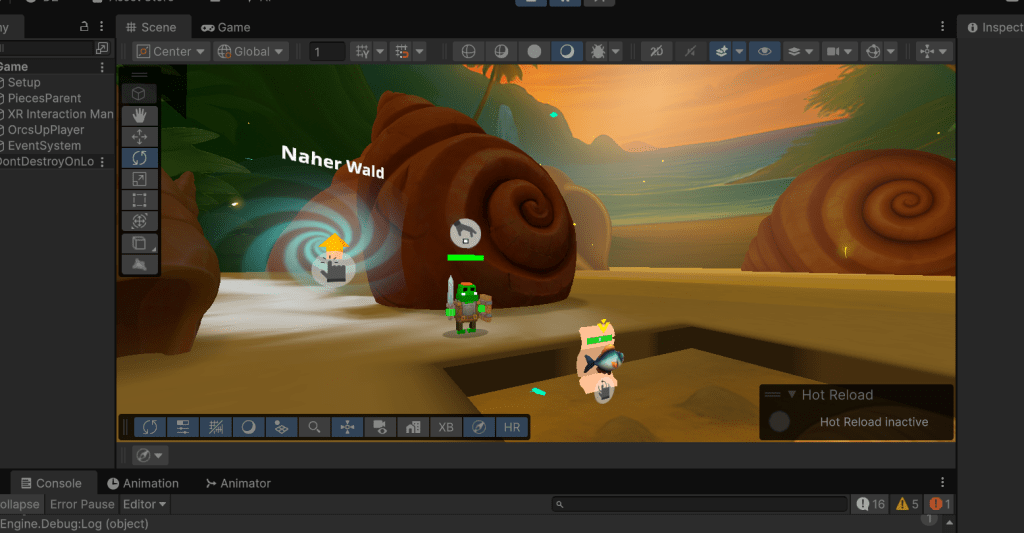Open the Global handle rotation dropdown

[251, 51]
